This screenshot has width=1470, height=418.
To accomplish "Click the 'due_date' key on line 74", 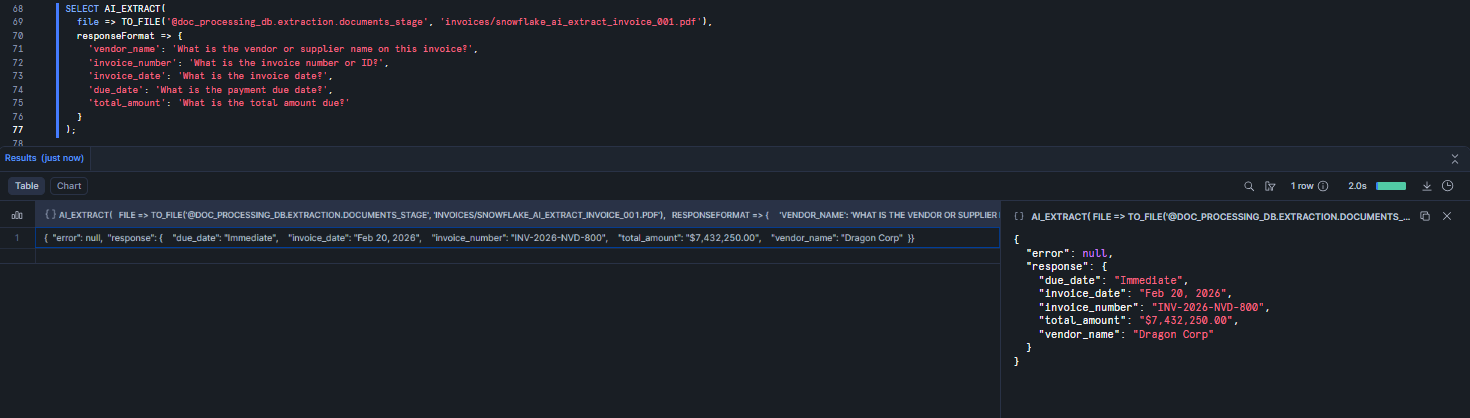I will coord(118,89).
